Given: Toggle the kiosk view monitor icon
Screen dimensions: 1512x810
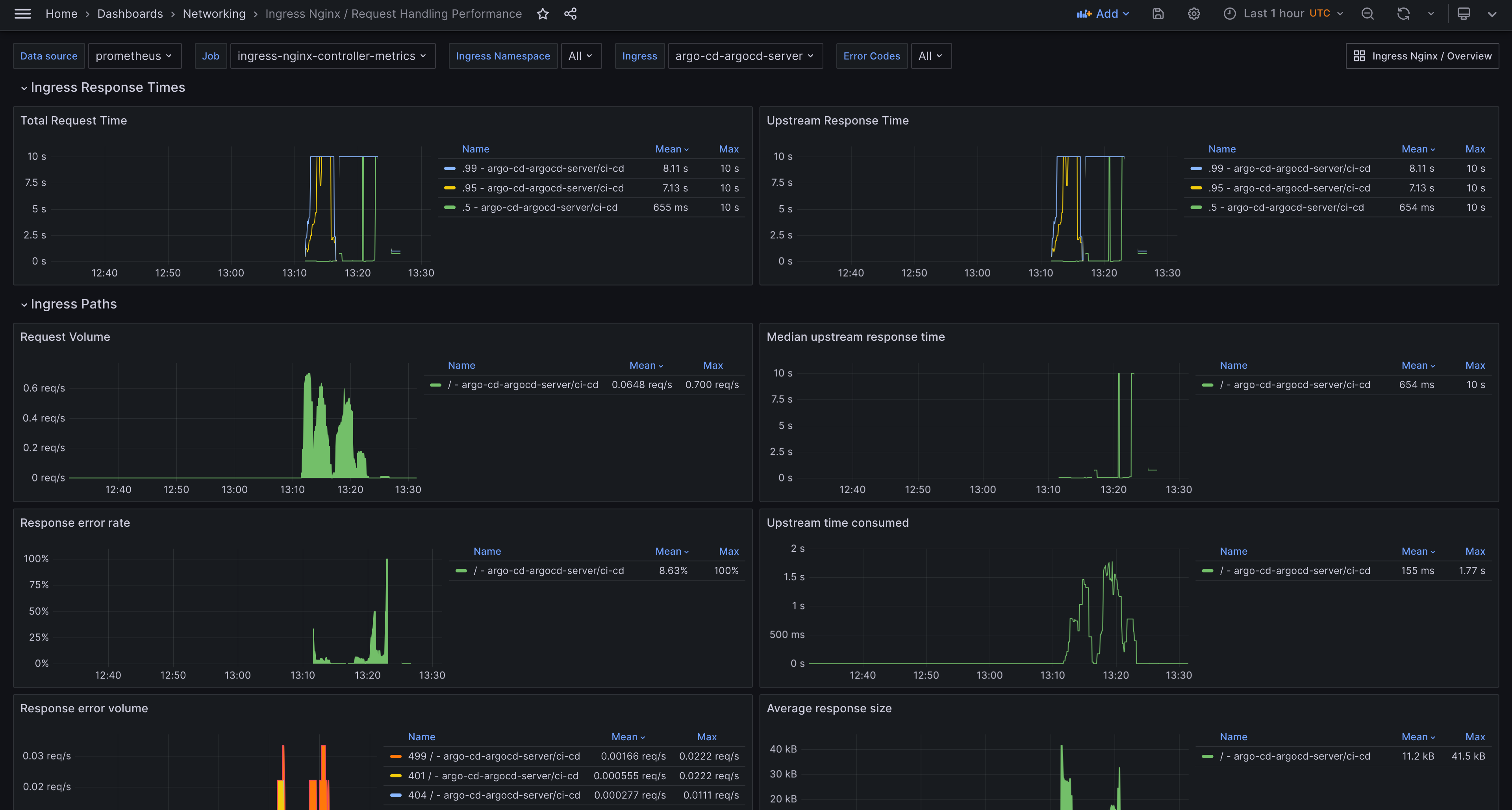Looking at the screenshot, I should click(1463, 13).
